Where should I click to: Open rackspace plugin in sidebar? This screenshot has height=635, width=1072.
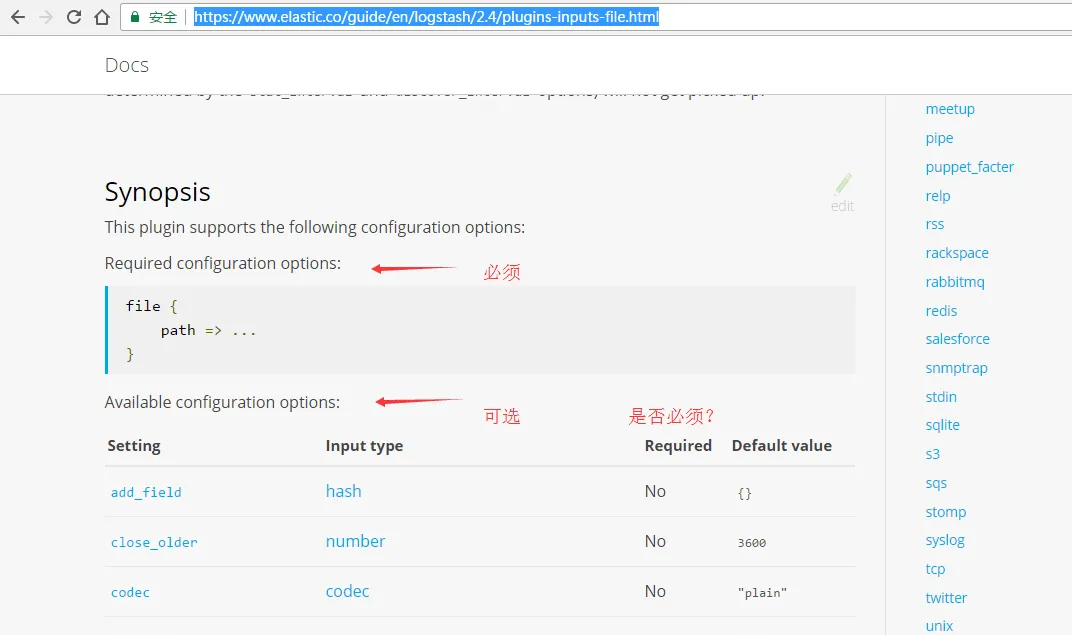957,253
